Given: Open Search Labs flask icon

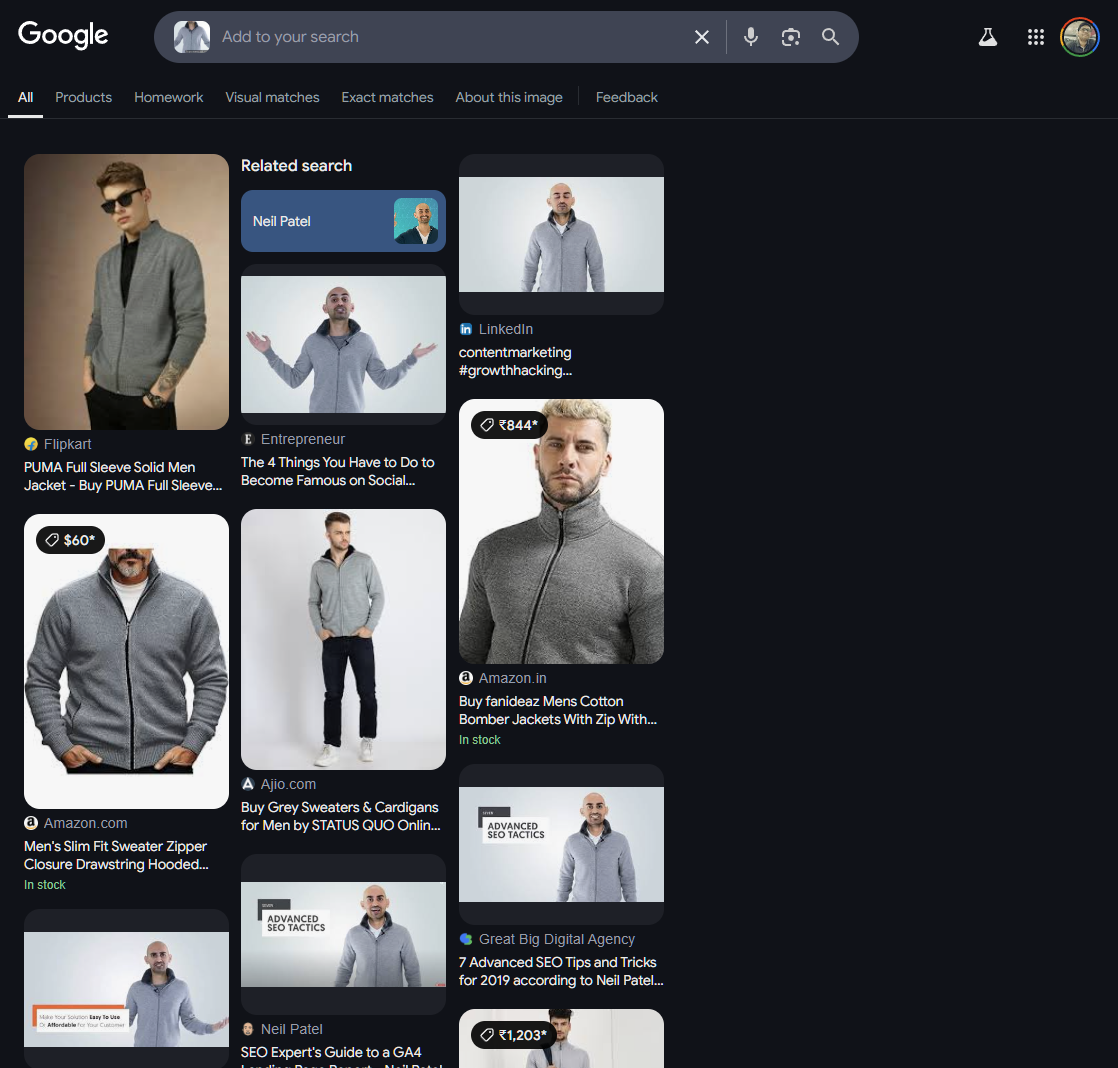Looking at the screenshot, I should pyautogui.click(x=988, y=37).
